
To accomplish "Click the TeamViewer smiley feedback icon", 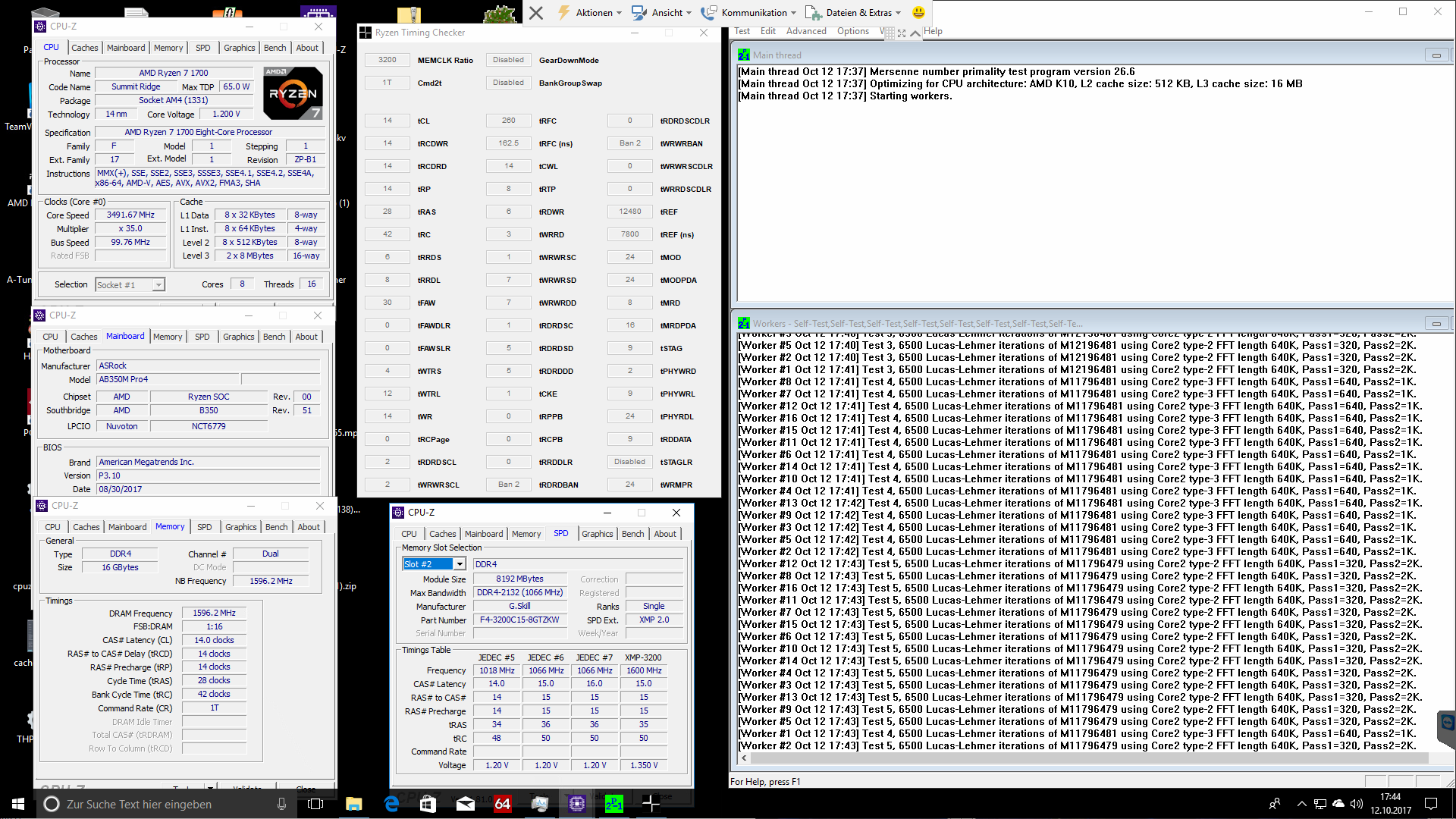I will (918, 12).
